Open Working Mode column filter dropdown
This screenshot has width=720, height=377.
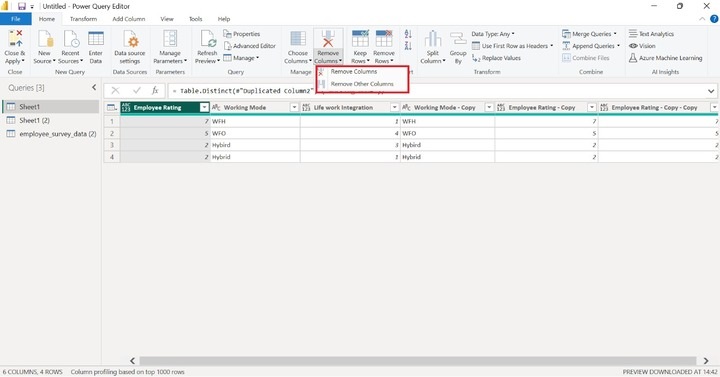(x=294, y=107)
